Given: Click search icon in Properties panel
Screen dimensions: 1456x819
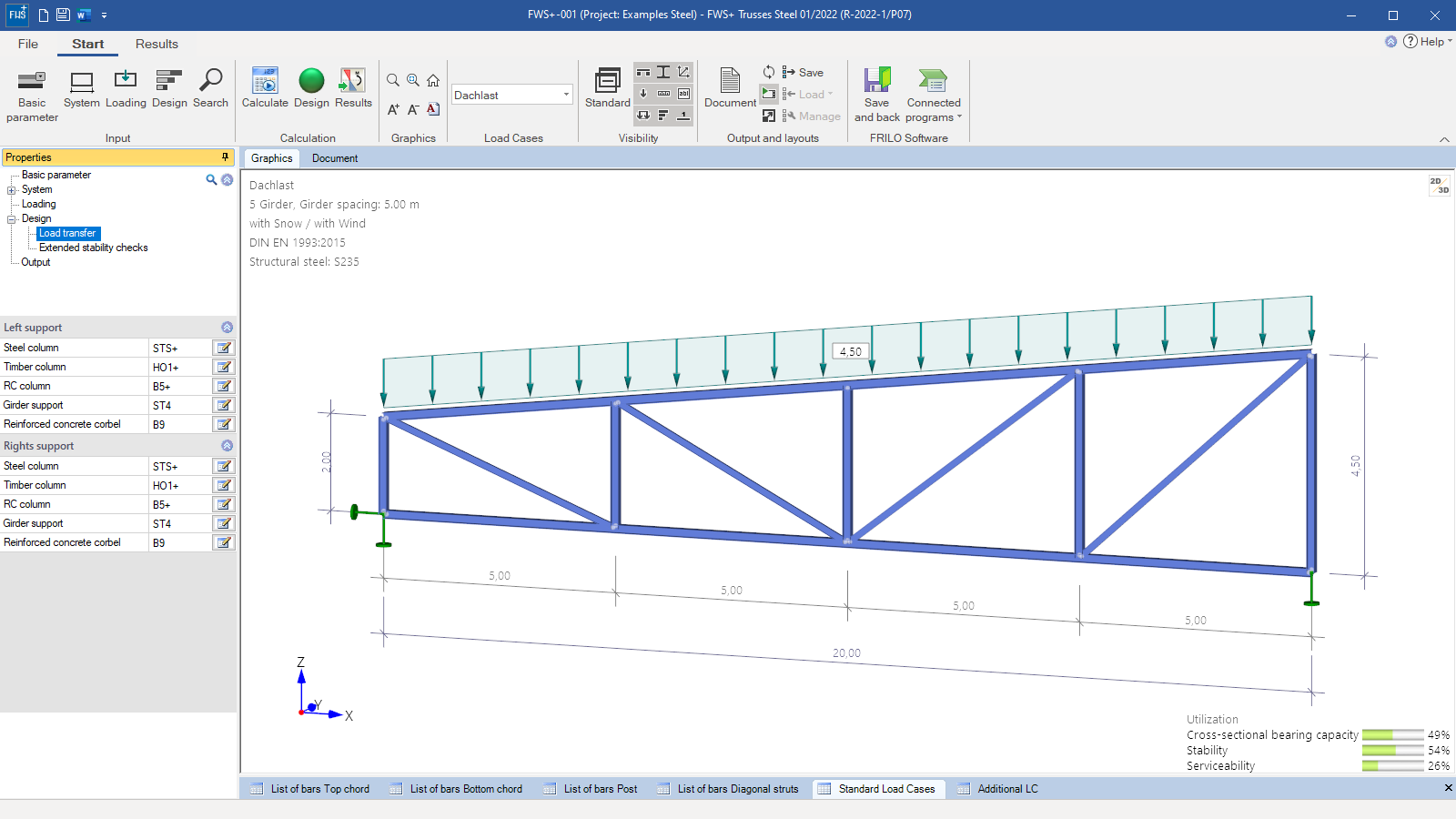Looking at the screenshot, I should (211, 180).
